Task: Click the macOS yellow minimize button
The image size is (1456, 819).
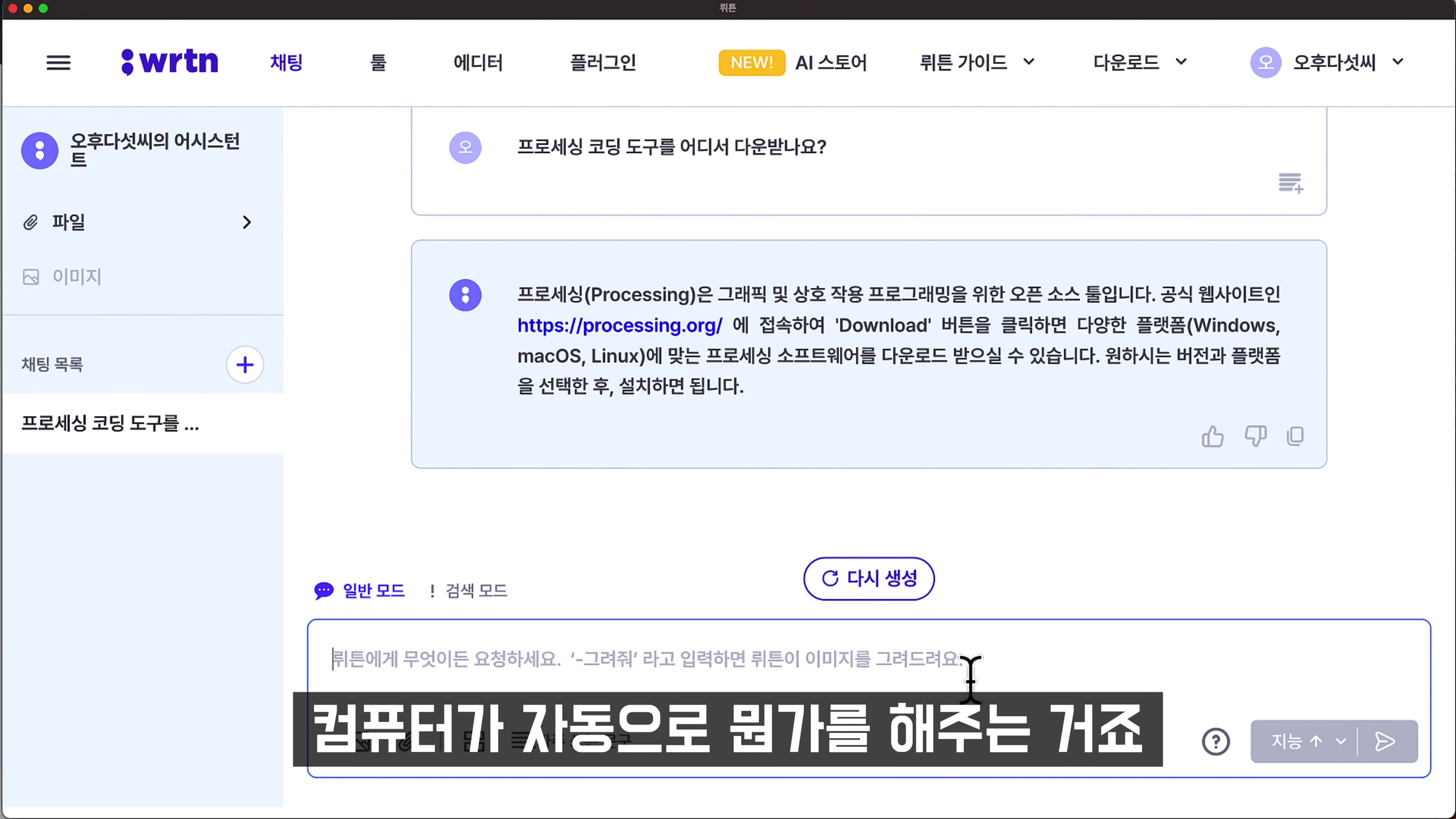Action: point(28,8)
